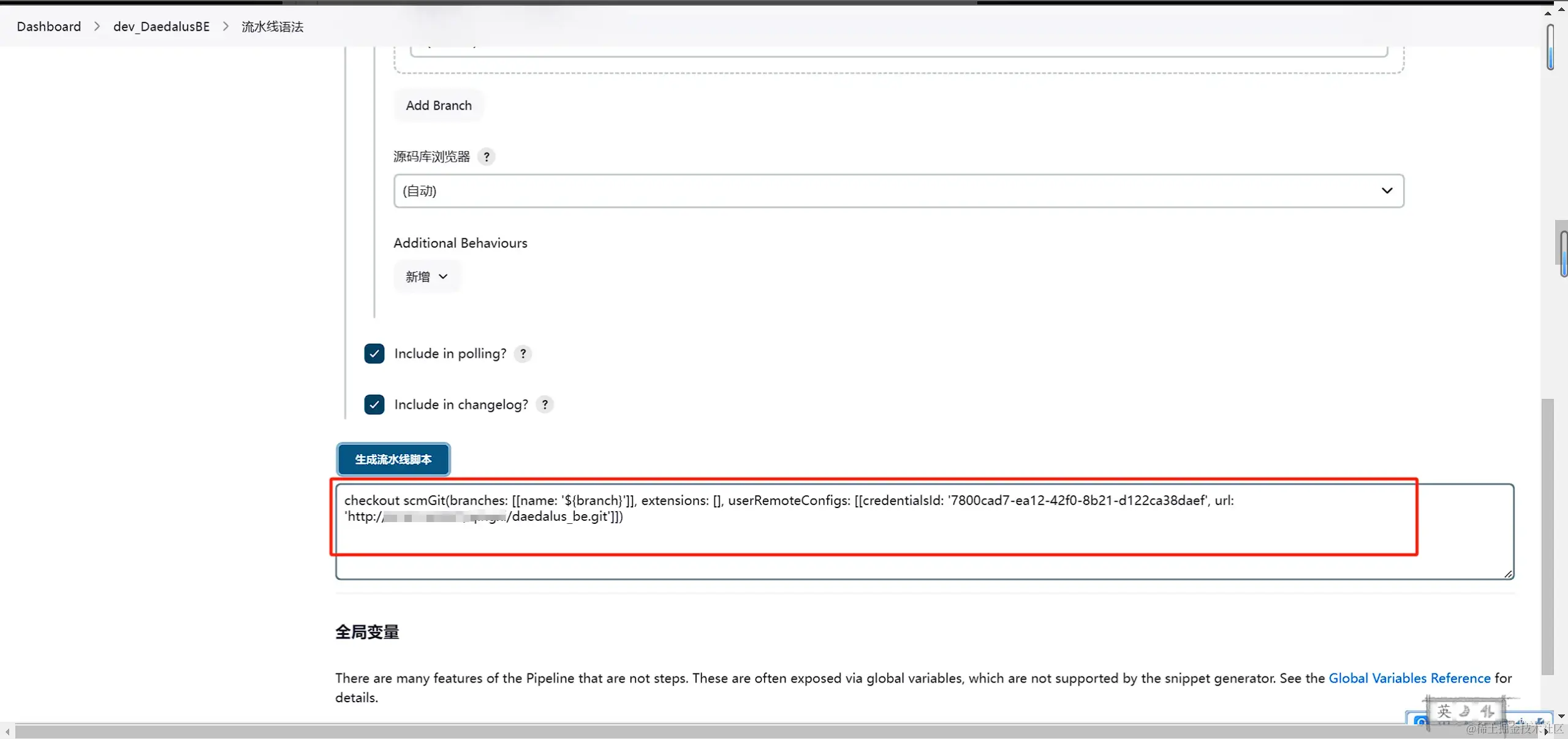The width and height of the screenshot is (1568, 739).
Task: Click horizontal scrollbar left arrow
Action: pos(7,731)
